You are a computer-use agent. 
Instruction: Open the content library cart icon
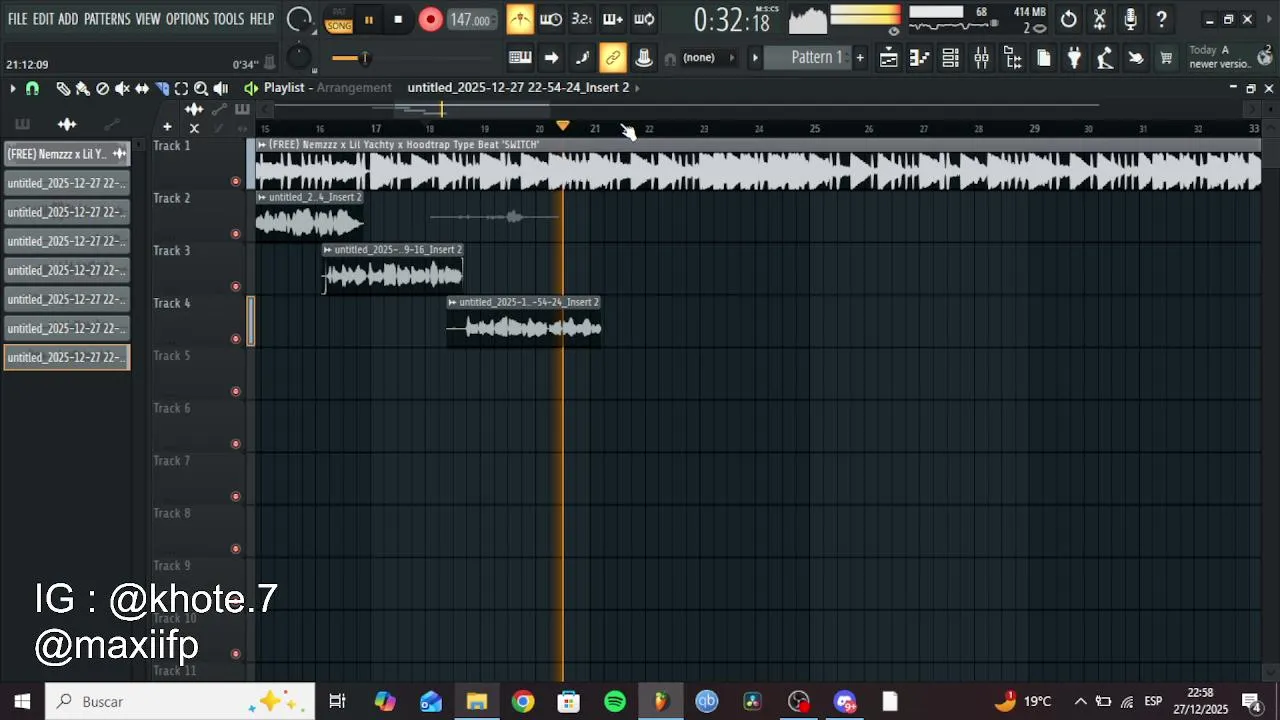[x=1166, y=58]
